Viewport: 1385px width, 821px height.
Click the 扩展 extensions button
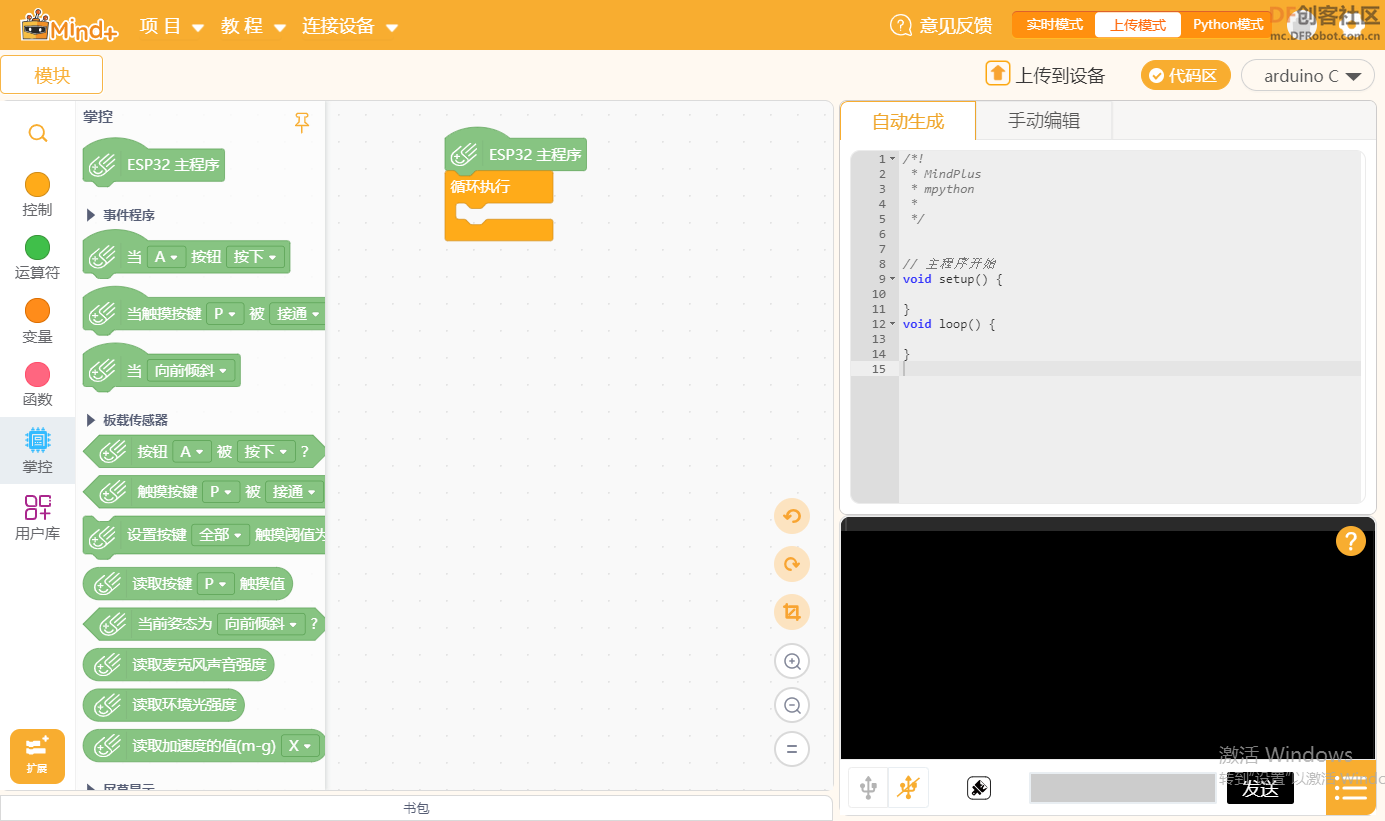click(37, 756)
